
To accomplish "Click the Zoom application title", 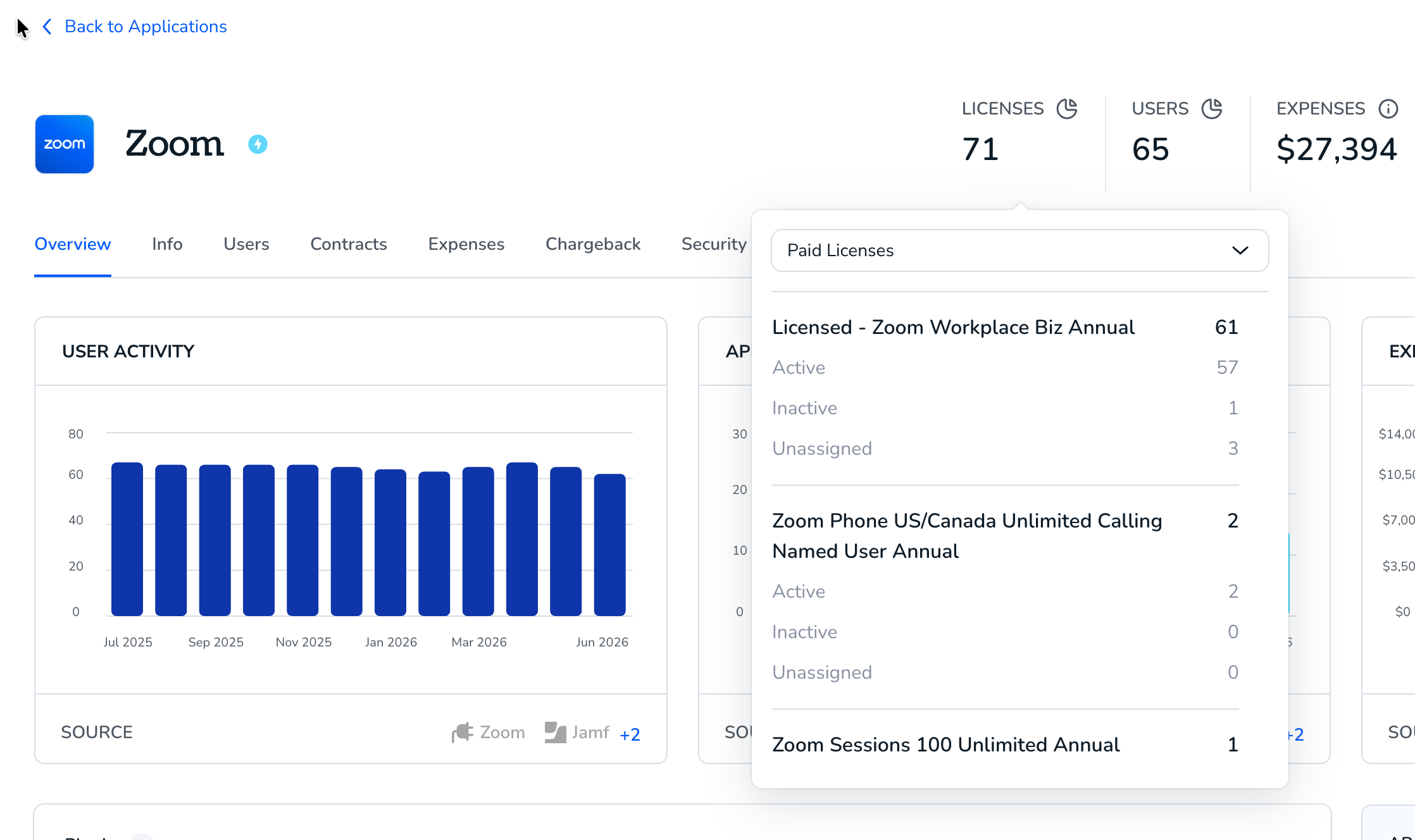I will pos(175,144).
